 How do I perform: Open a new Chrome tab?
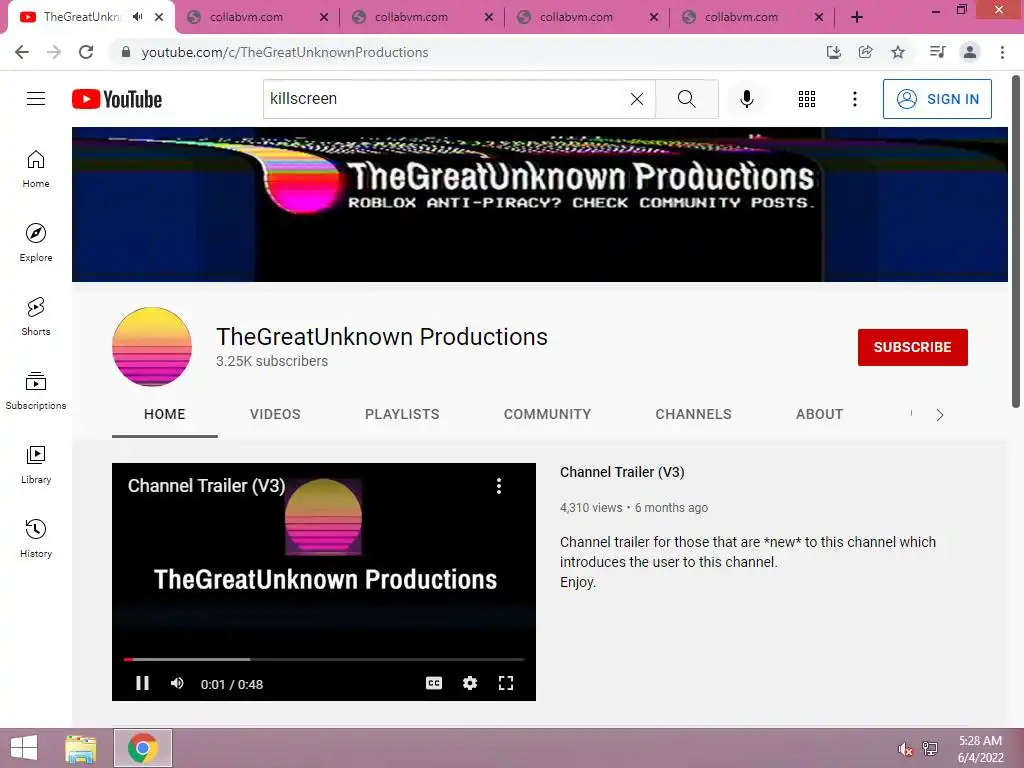click(x=857, y=17)
